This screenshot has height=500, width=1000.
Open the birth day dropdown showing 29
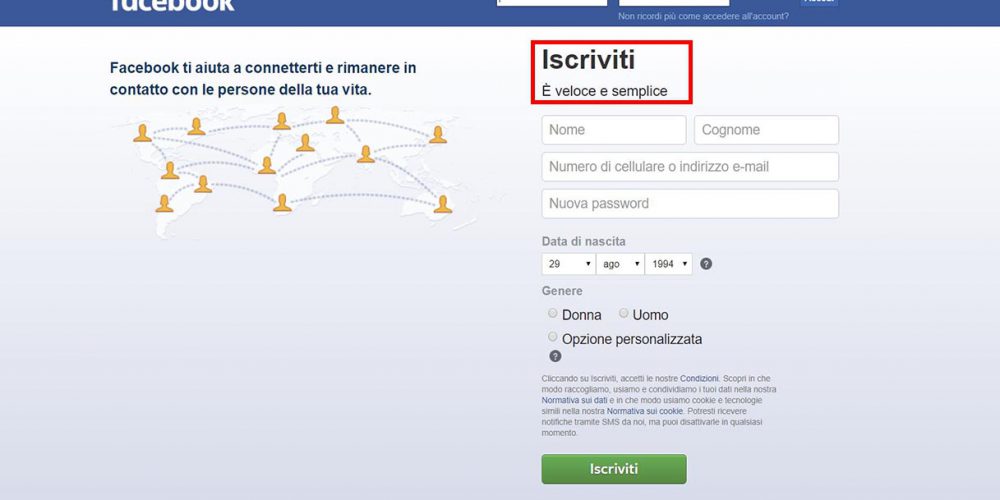tap(569, 264)
